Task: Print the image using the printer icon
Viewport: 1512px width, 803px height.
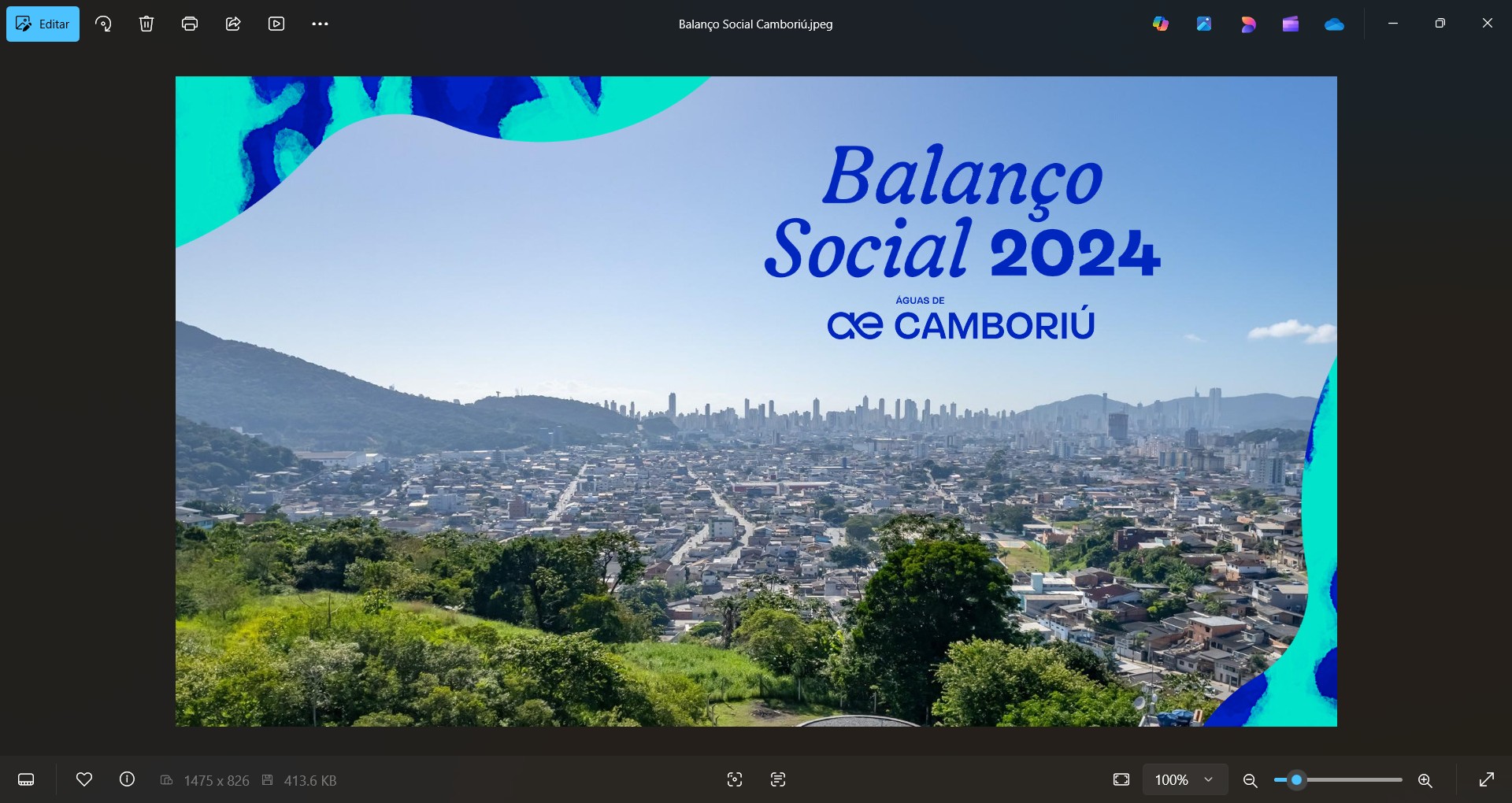Action: pyautogui.click(x=190, y=24)
